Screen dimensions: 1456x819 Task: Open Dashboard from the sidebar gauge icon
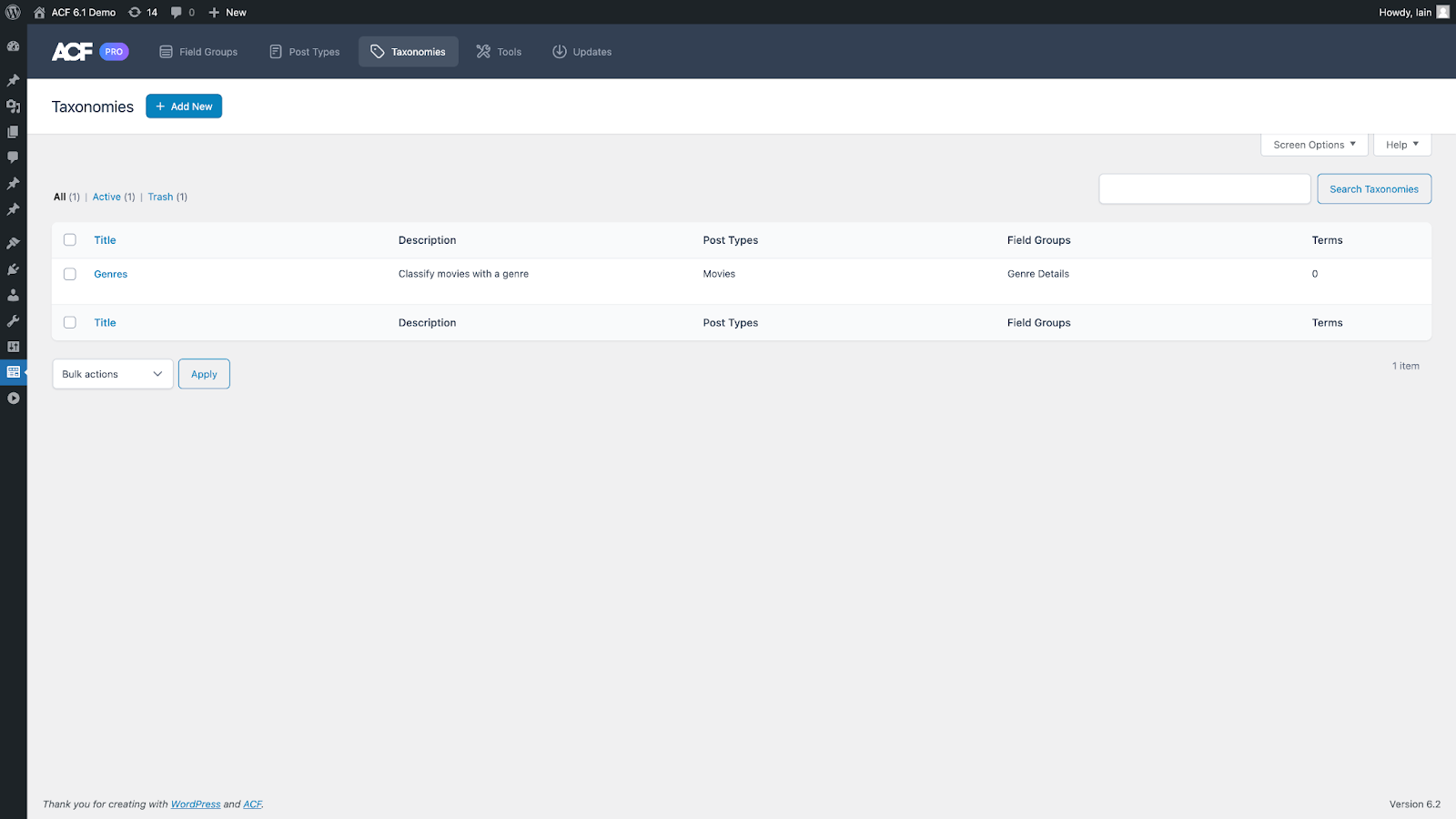click(13, 45)
